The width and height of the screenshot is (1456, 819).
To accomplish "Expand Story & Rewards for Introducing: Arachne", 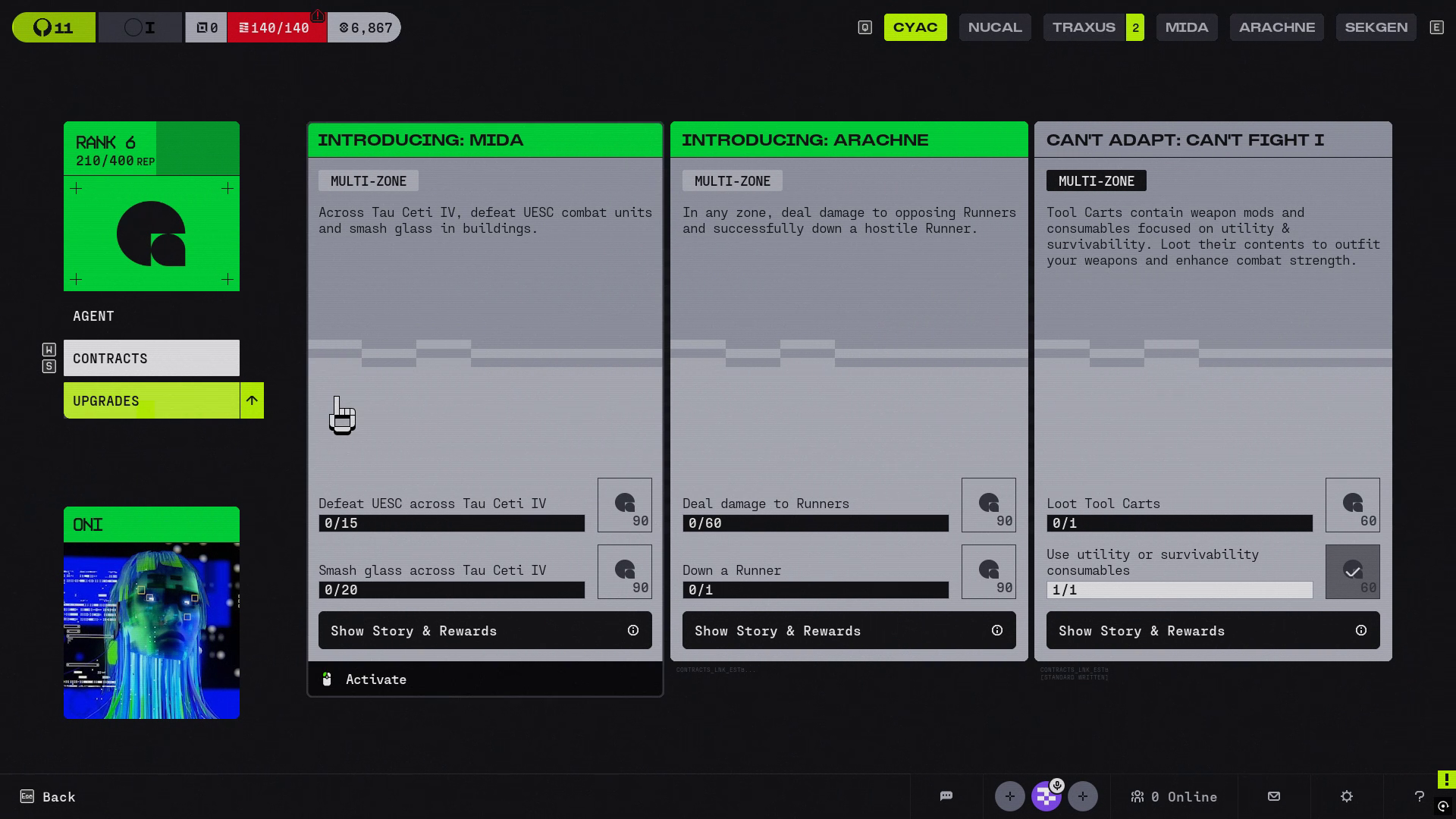I will (849, 631).
